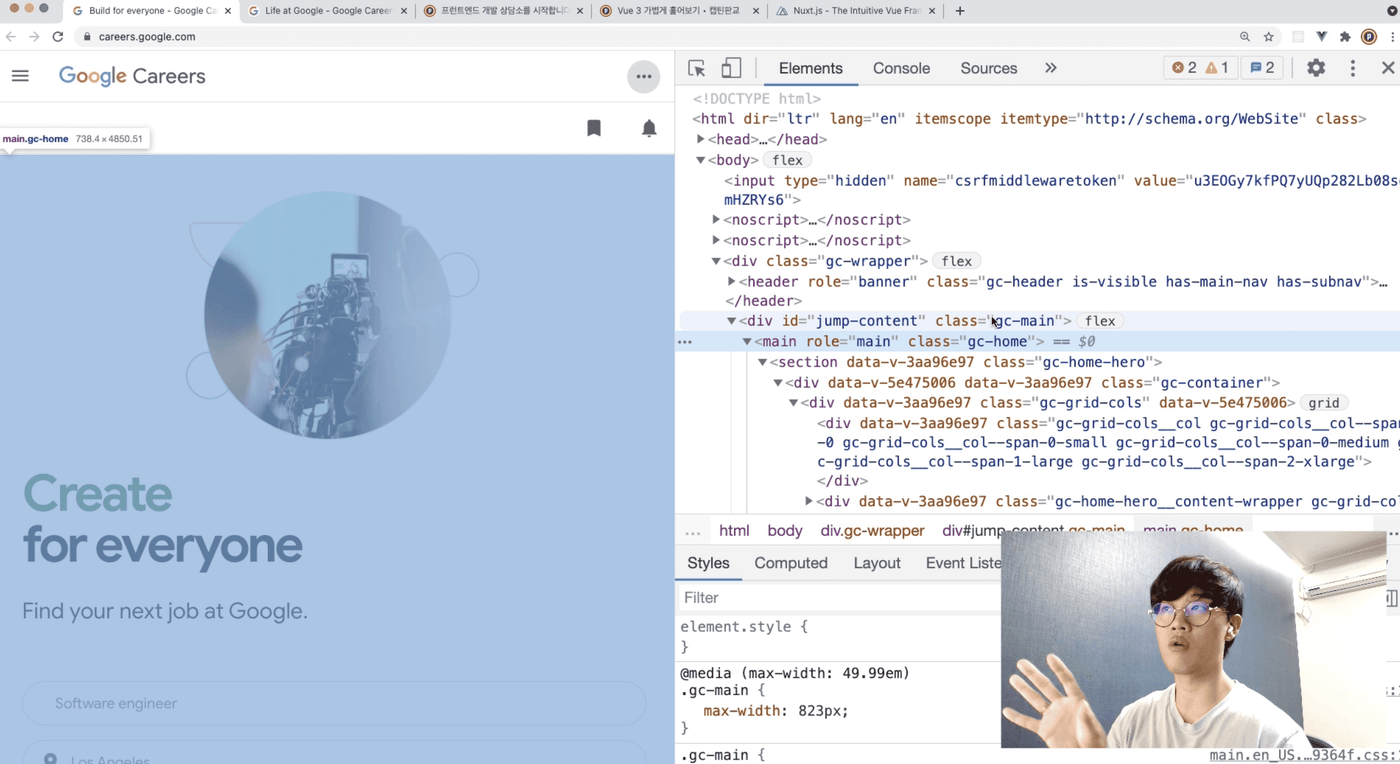The height and width of the screenshot is (764, 1400).
Task: Open the Computed pane tab
Action: (x=790, y=563)
